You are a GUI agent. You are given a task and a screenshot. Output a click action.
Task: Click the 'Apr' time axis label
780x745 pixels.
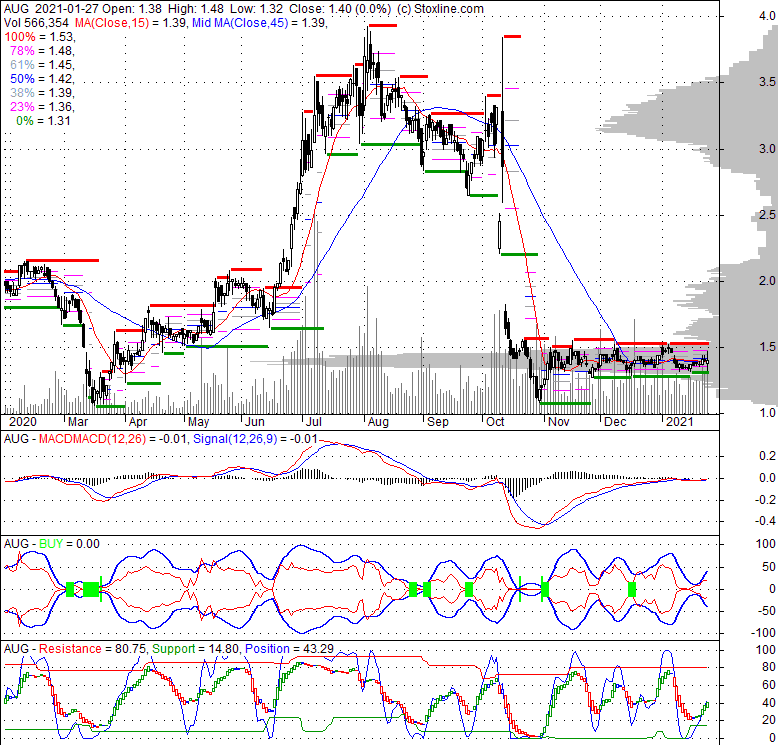click(x=138, y=422)
